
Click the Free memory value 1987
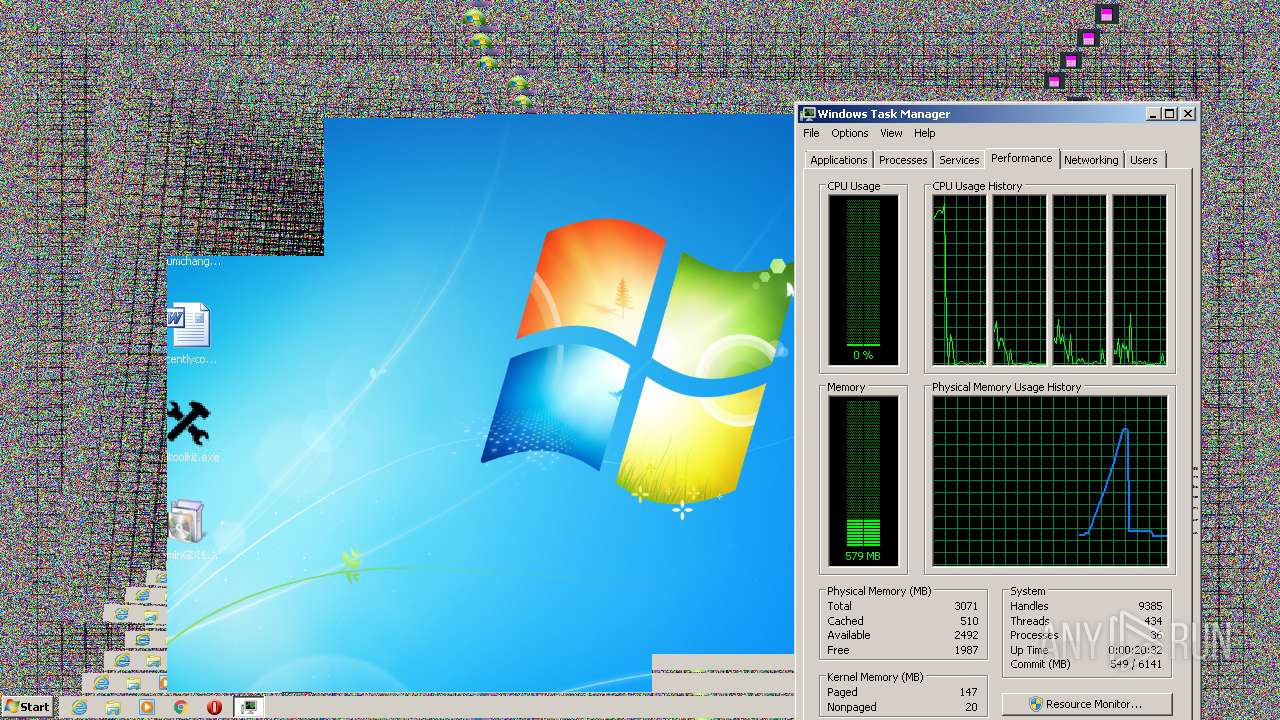click(x=965, y=650)
